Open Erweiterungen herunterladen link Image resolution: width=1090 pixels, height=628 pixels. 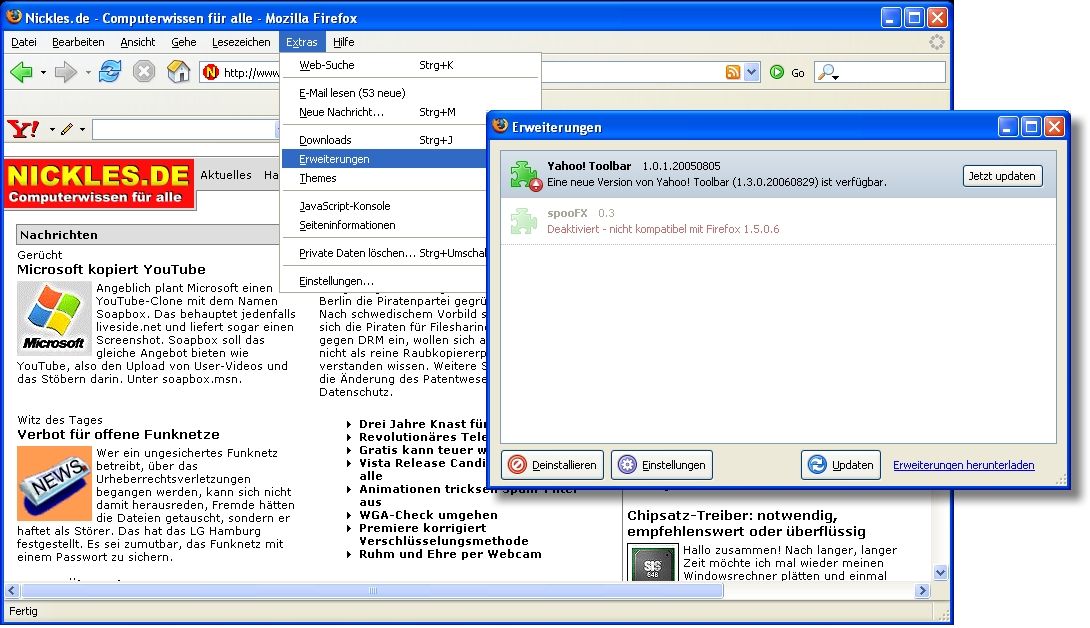963,465
